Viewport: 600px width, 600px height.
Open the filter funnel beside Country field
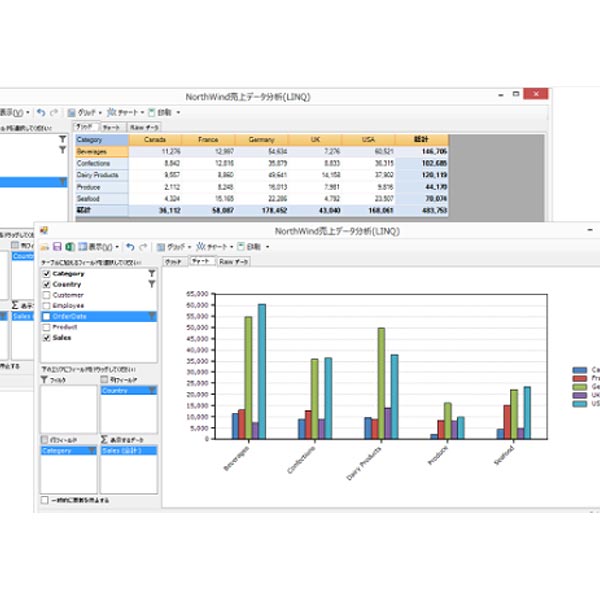152,284
